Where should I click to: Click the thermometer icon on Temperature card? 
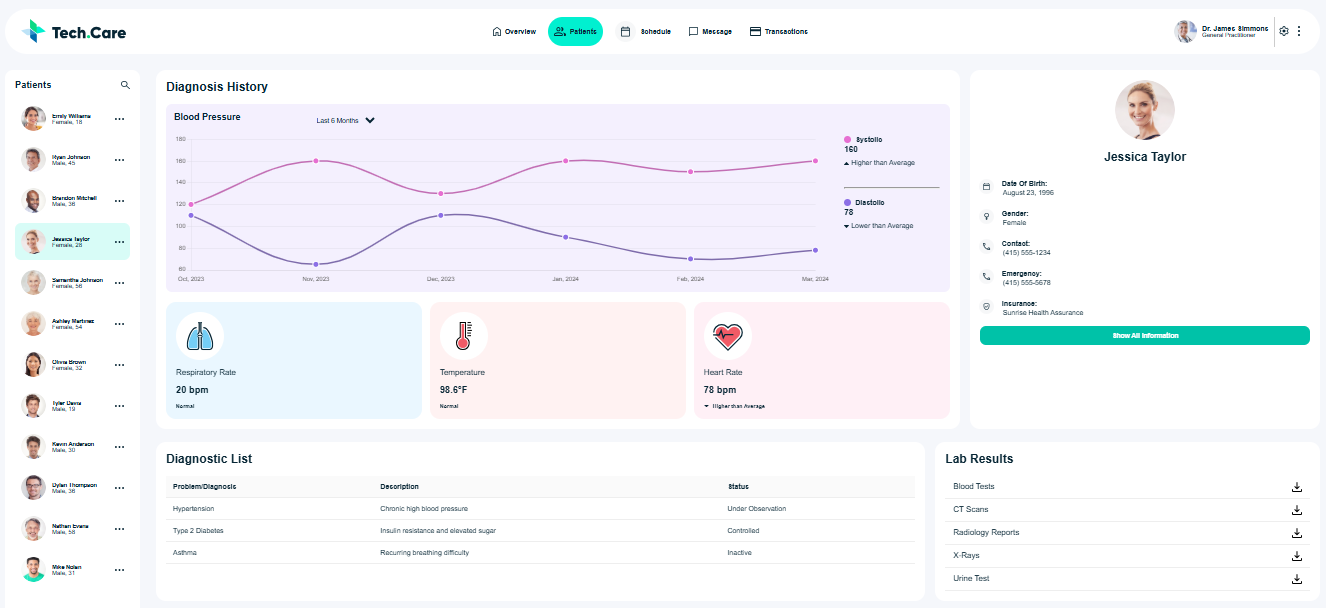(x=463, y=337)
